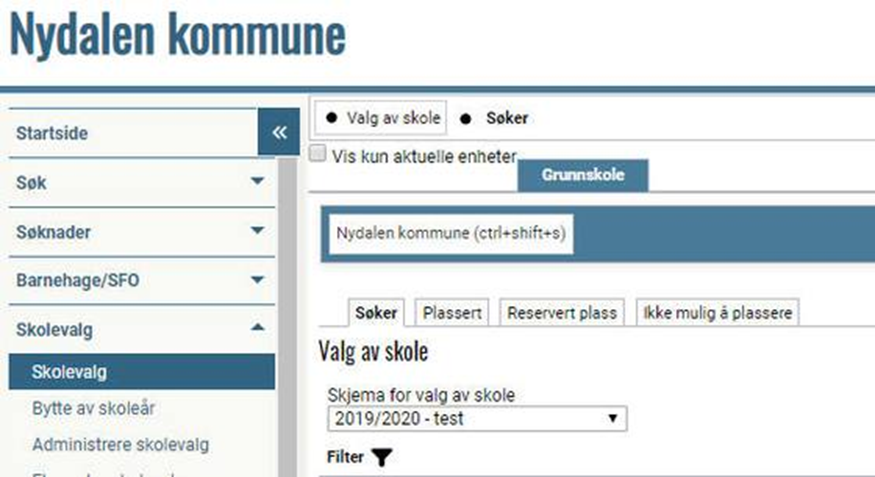Click Nydalen kommune unit selector button
Screen dimensions: 875x477
click(451, 233)
